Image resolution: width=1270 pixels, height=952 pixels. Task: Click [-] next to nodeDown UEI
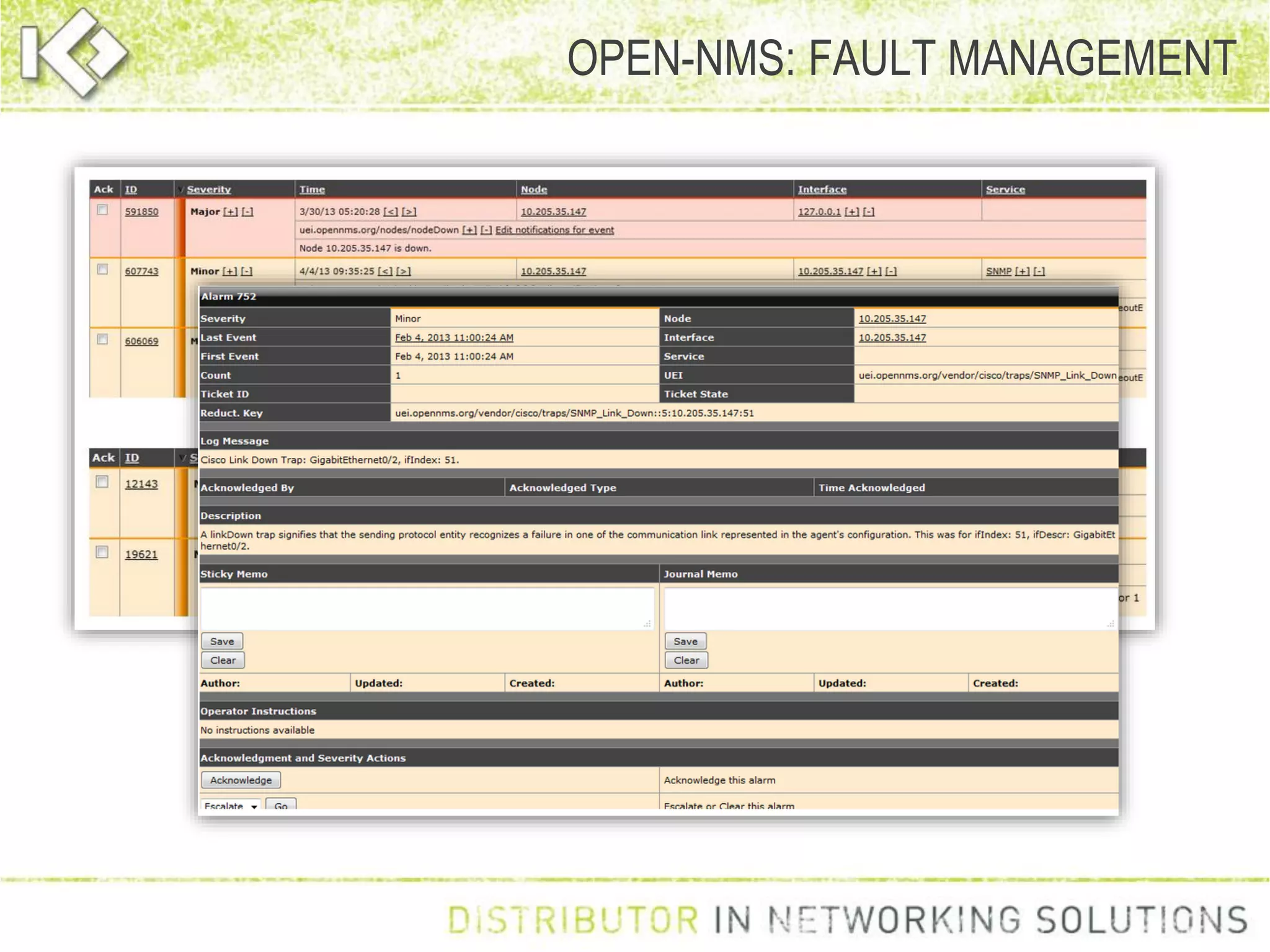tap(486, 230)
